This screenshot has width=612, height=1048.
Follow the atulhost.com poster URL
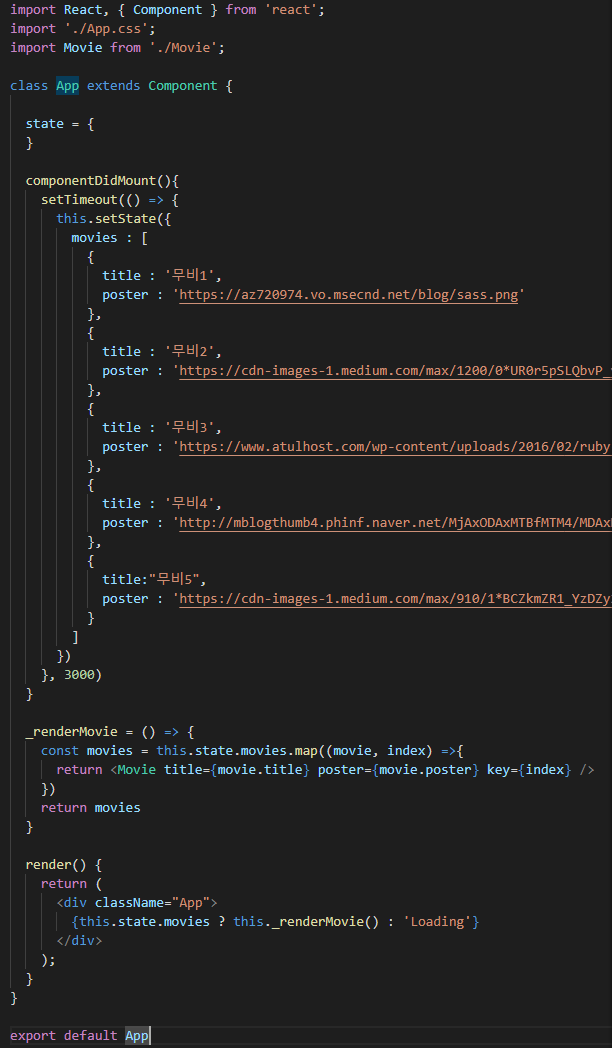click(396, 446)
